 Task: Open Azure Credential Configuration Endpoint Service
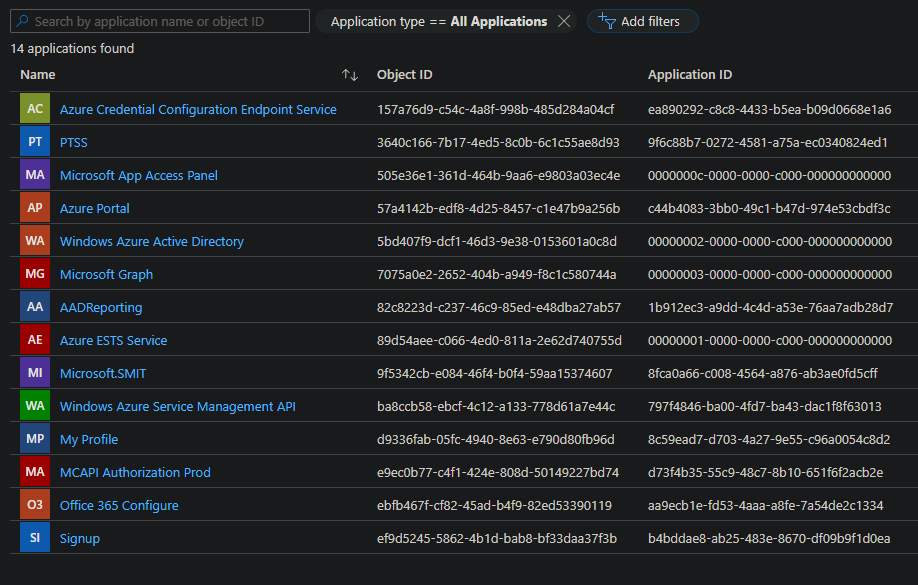(198, 110)
